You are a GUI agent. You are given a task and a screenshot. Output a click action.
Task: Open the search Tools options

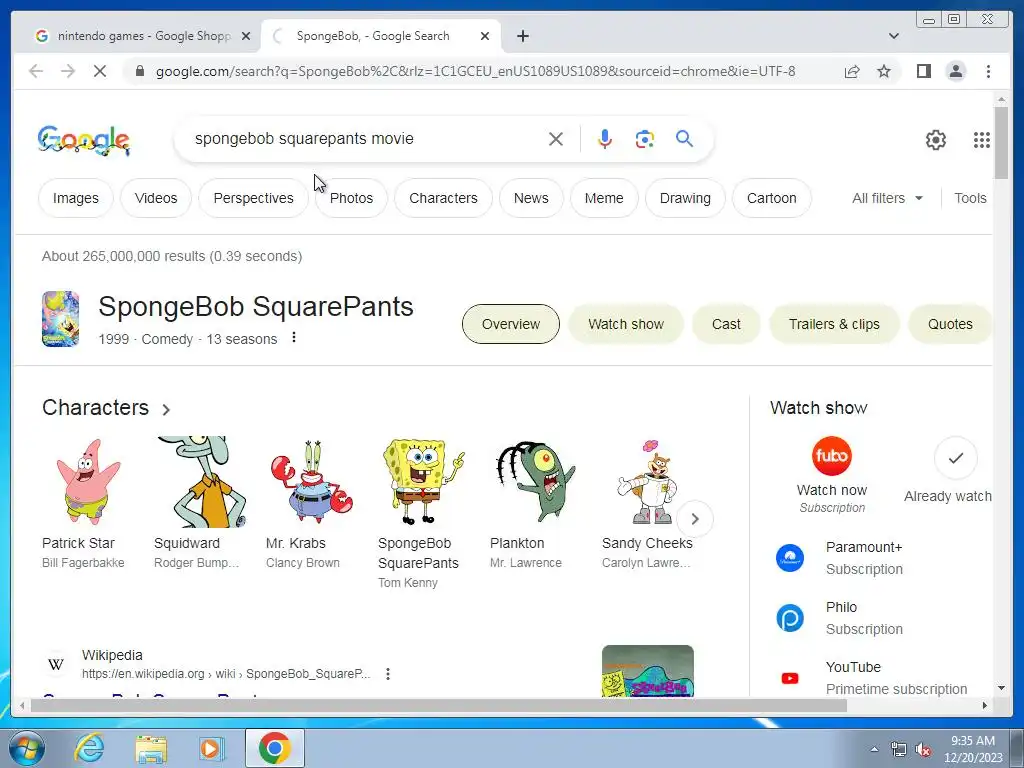pyautogui.click(x=970, y=198)
